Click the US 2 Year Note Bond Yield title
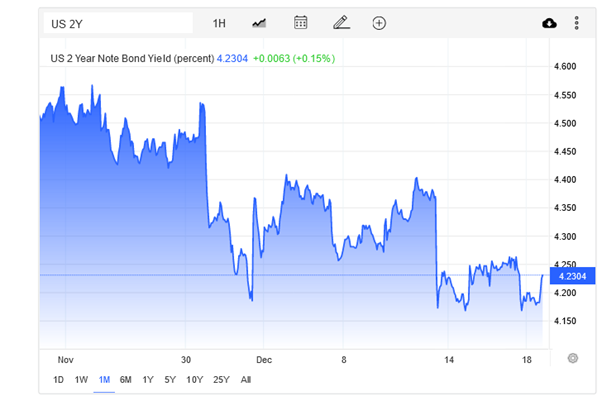This screenshot has width=602, height=401. tap(133, 59)
